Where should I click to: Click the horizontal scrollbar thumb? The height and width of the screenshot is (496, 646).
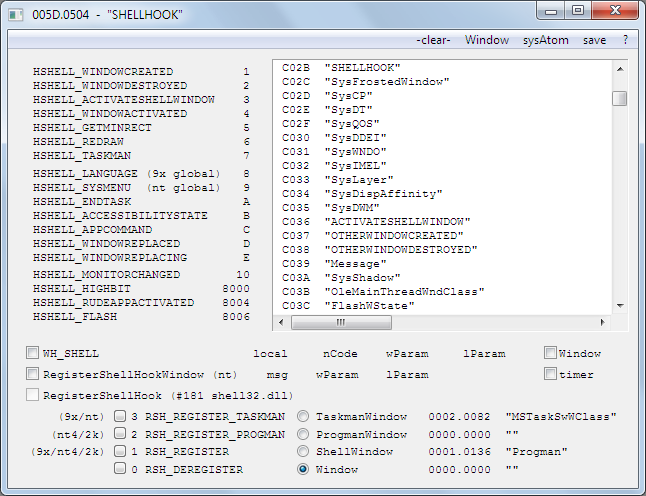353,322
